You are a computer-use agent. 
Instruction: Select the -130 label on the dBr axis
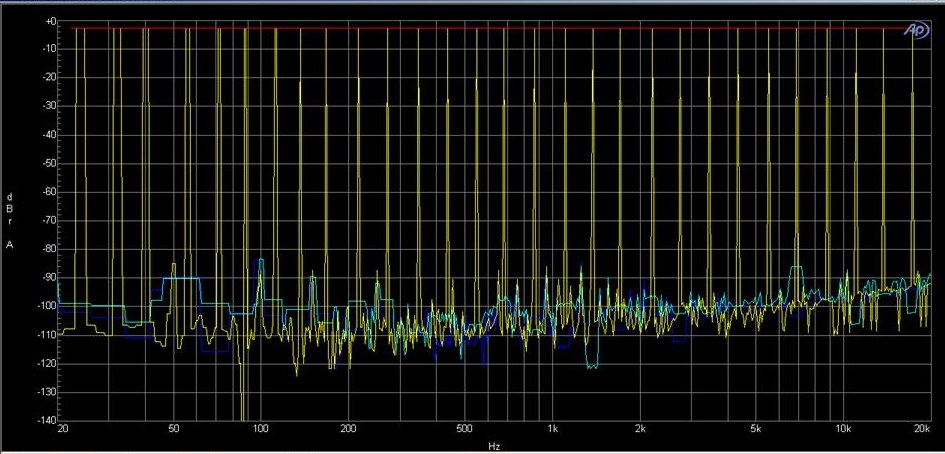pyautogui.click(x=48, y=393)
